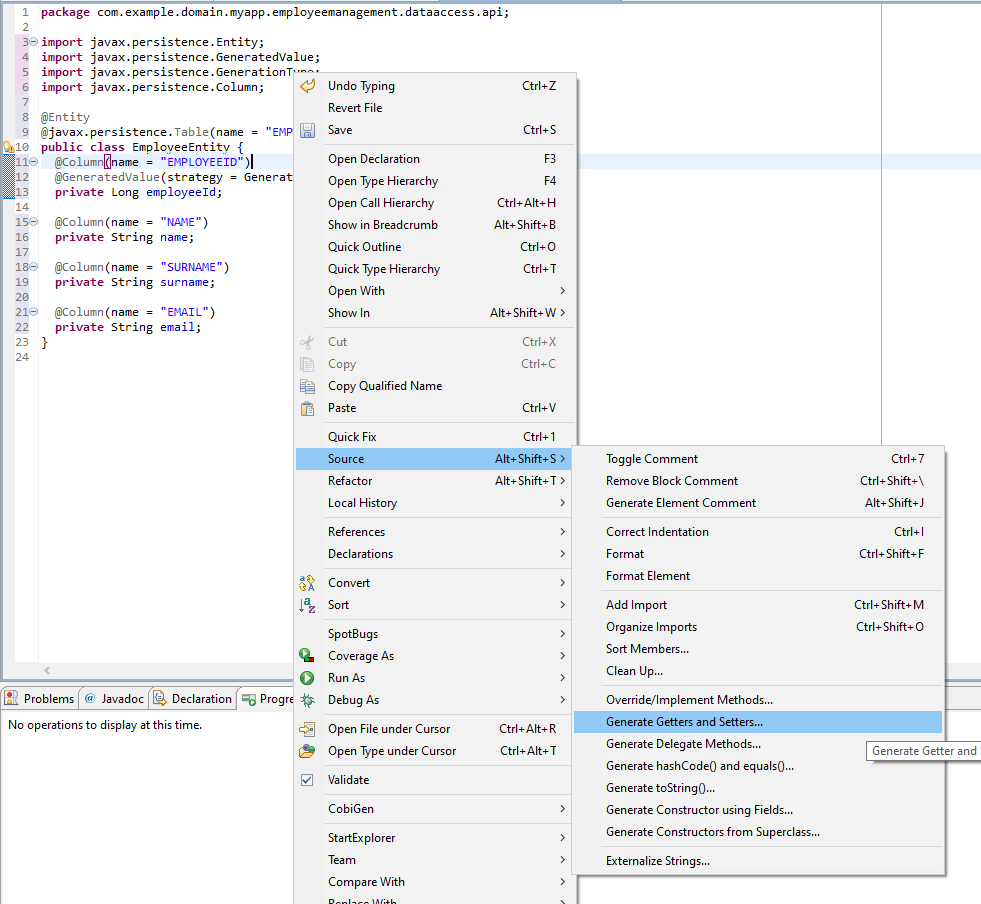The height and width of the screenshot is (904, 981).
Task: Click the Debug As bug icon
Action: [308, 700]
